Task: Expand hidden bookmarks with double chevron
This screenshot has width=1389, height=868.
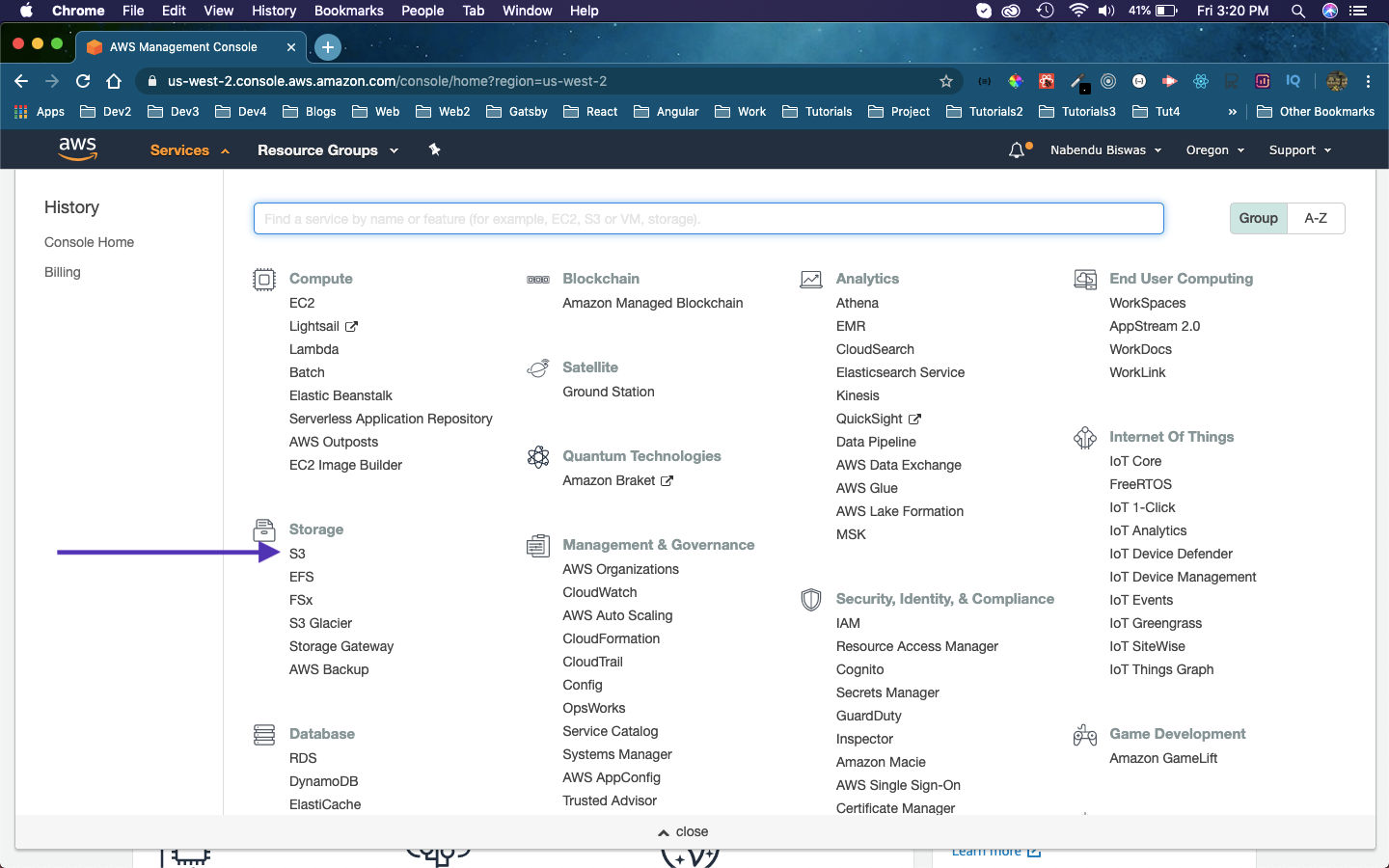Action: [1232, 112]
